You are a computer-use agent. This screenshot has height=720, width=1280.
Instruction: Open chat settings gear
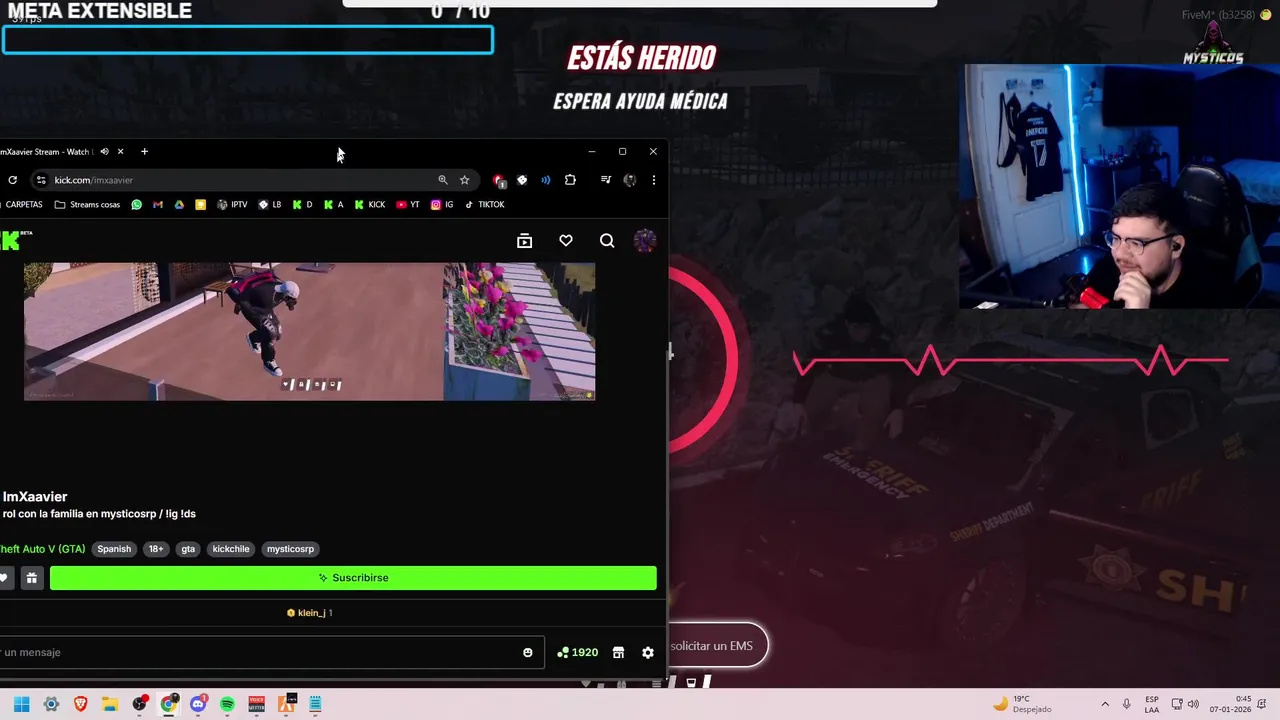click(648, 653)
